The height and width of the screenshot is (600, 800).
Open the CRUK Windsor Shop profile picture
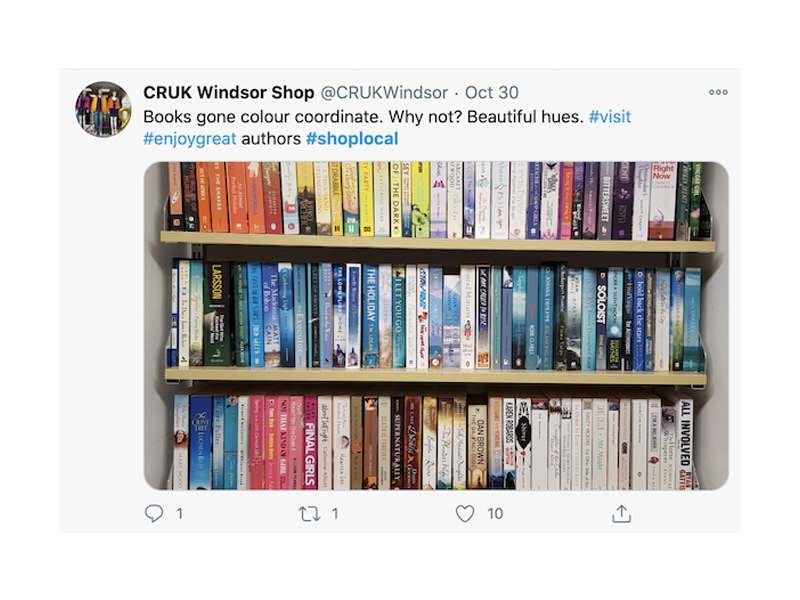coord(103,109)
